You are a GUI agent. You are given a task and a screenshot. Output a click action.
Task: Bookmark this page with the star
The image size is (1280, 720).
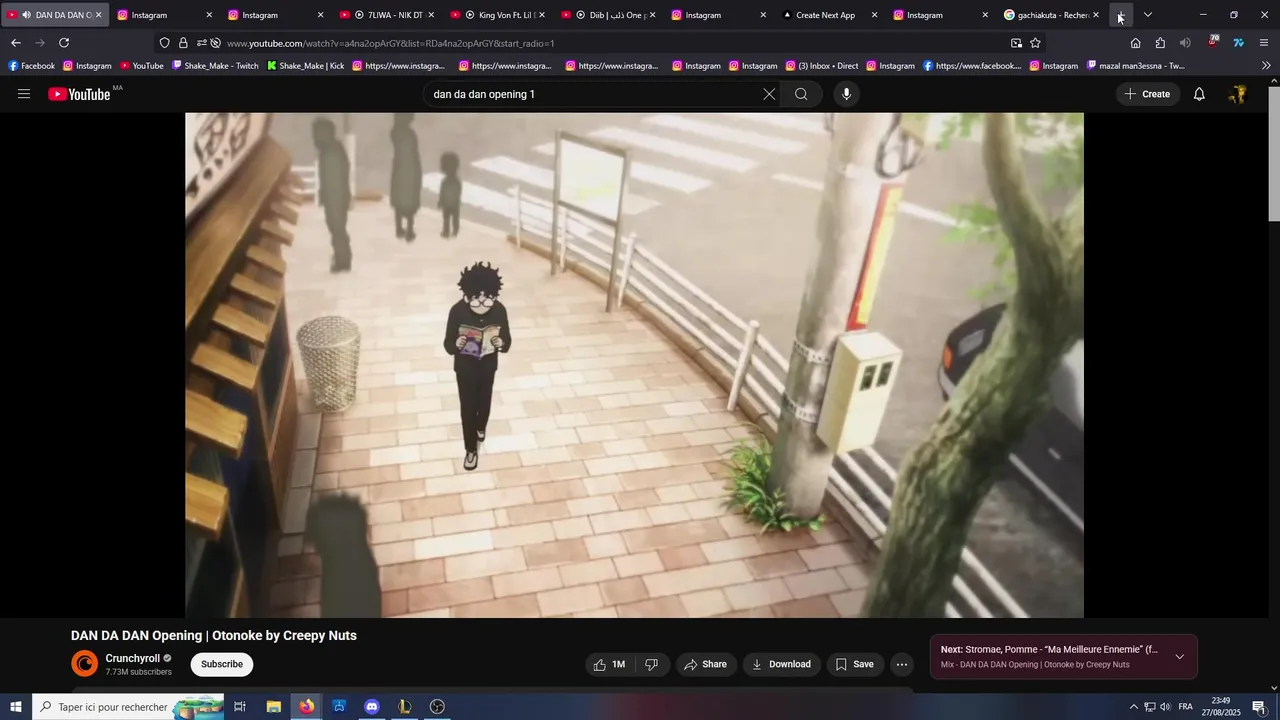click(1035, 43)
